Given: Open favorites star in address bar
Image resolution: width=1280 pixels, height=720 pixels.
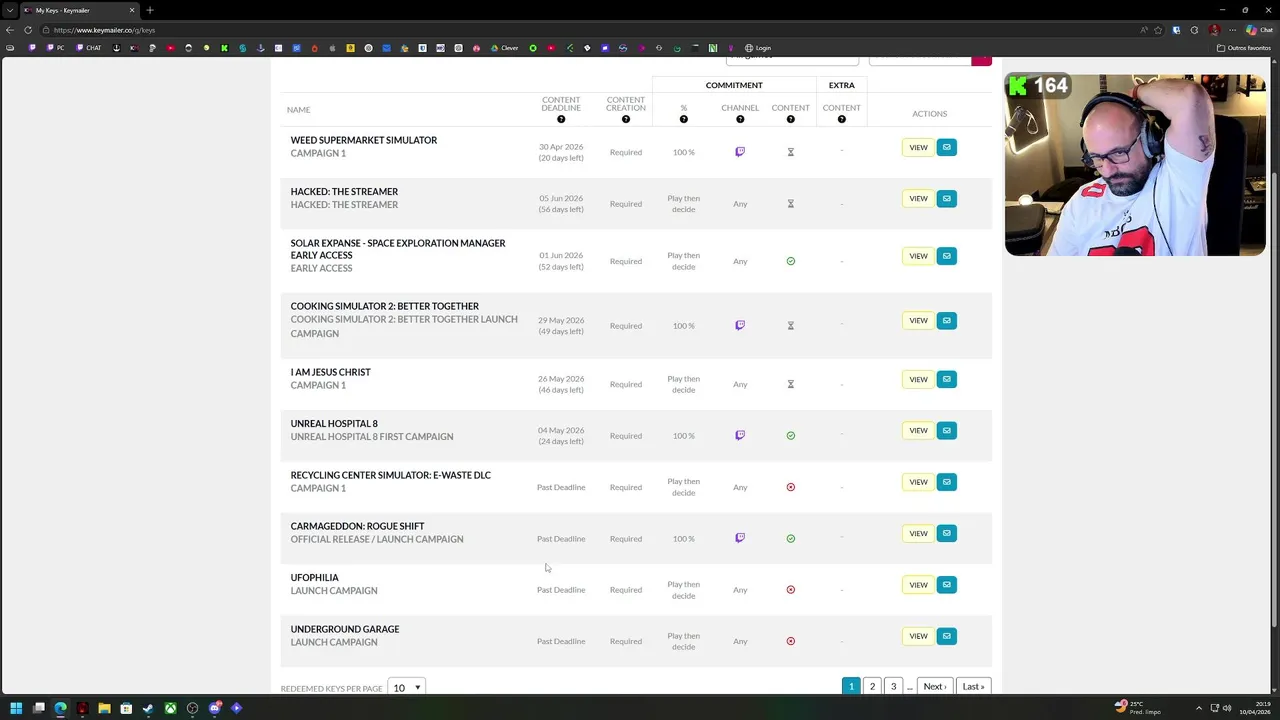Looking at the screenshot, I should pyautogui.click(x=1160, y=30).
